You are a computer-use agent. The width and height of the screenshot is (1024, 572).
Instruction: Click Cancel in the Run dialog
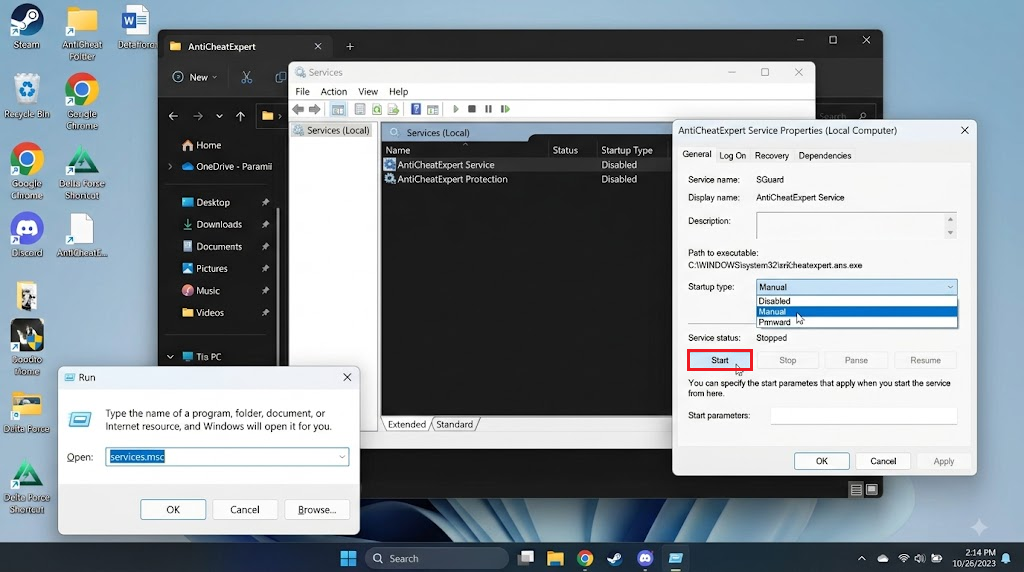tap(245, 509)
